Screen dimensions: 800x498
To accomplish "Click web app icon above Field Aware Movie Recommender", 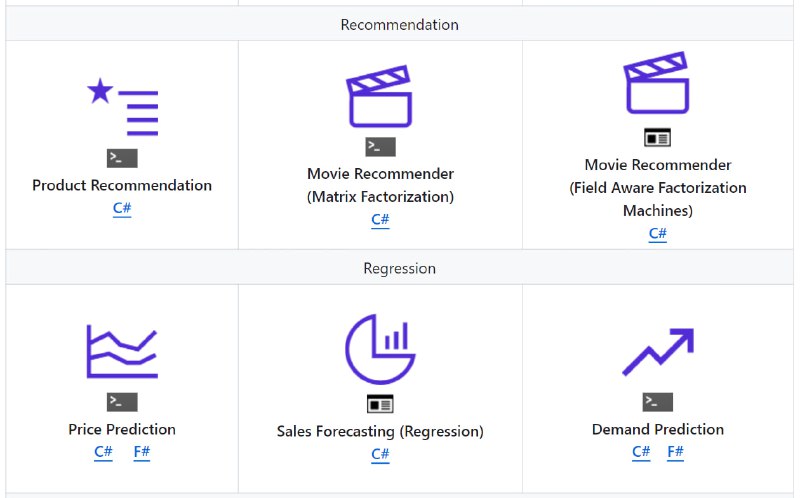I will coord(657,138).
